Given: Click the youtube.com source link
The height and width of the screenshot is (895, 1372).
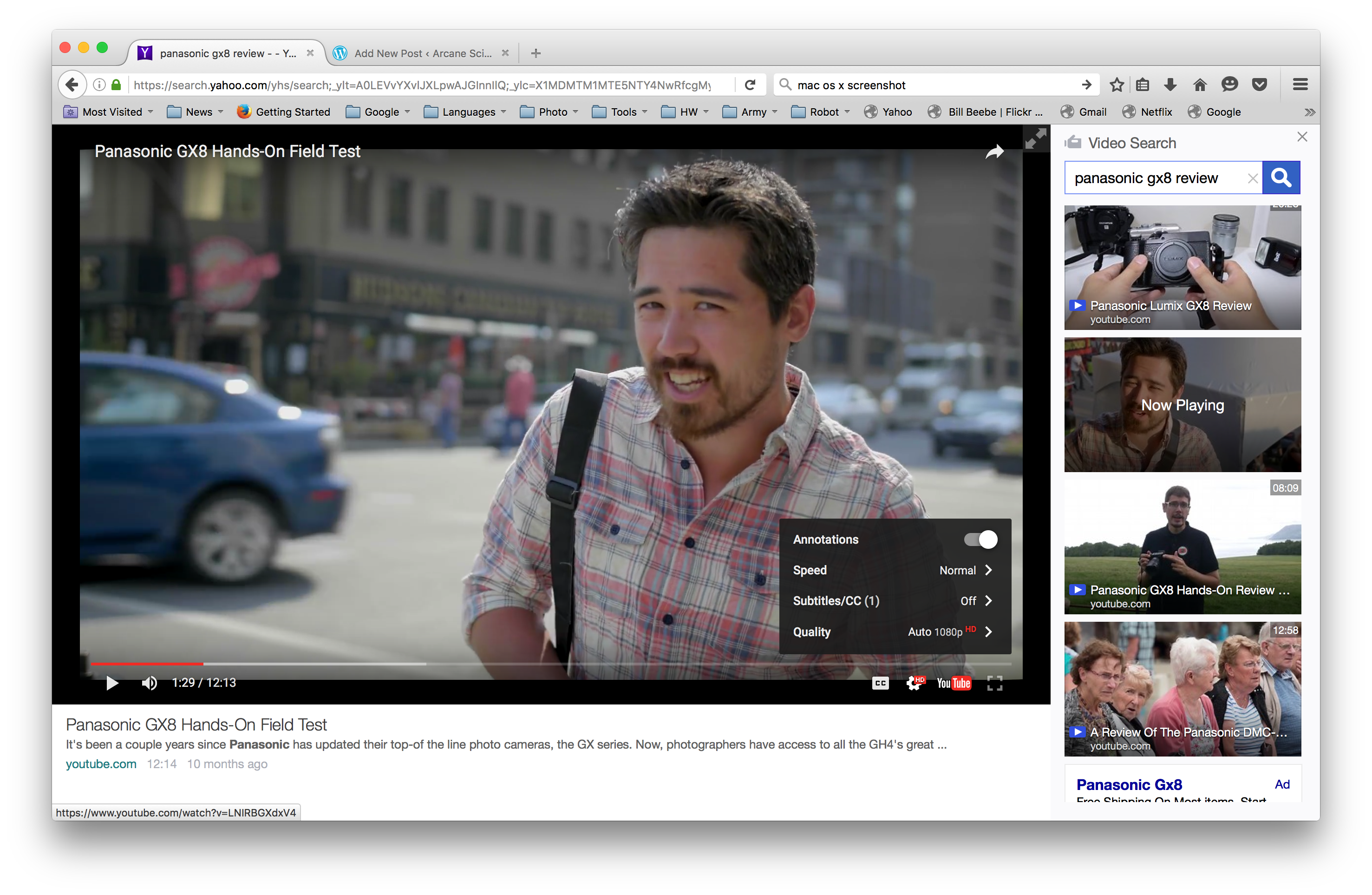Looking at the screenshot, I should click(x=101, y=764).
